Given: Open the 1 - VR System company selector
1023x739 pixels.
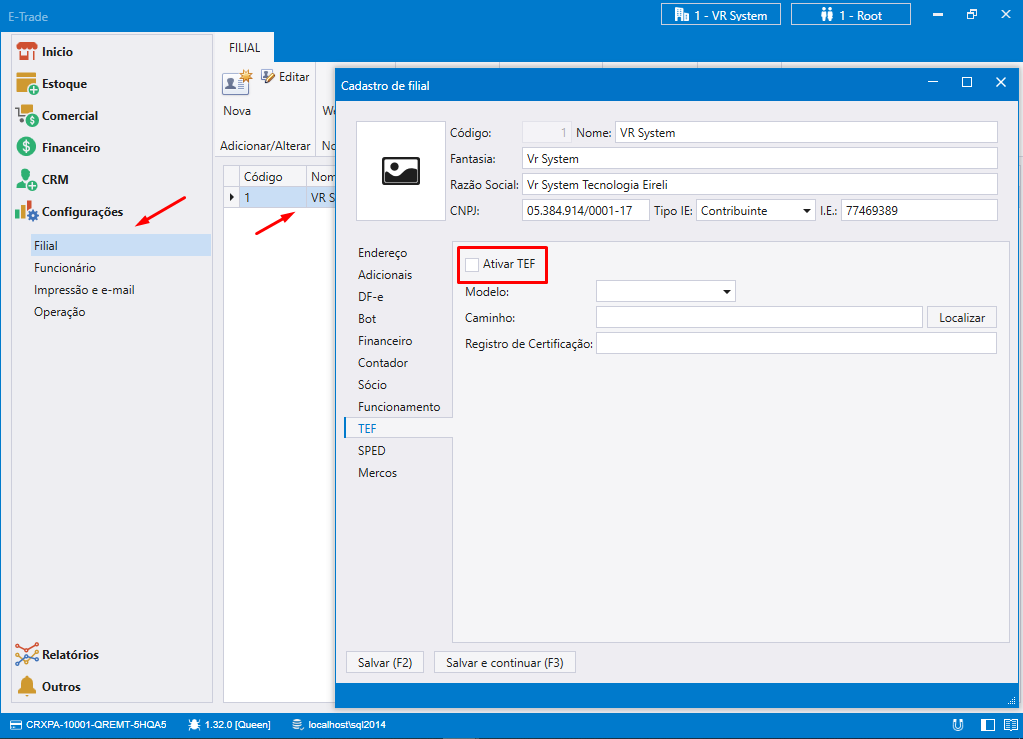Looking at the screenshot, I should pyautogui.click(x=721, y=15).
